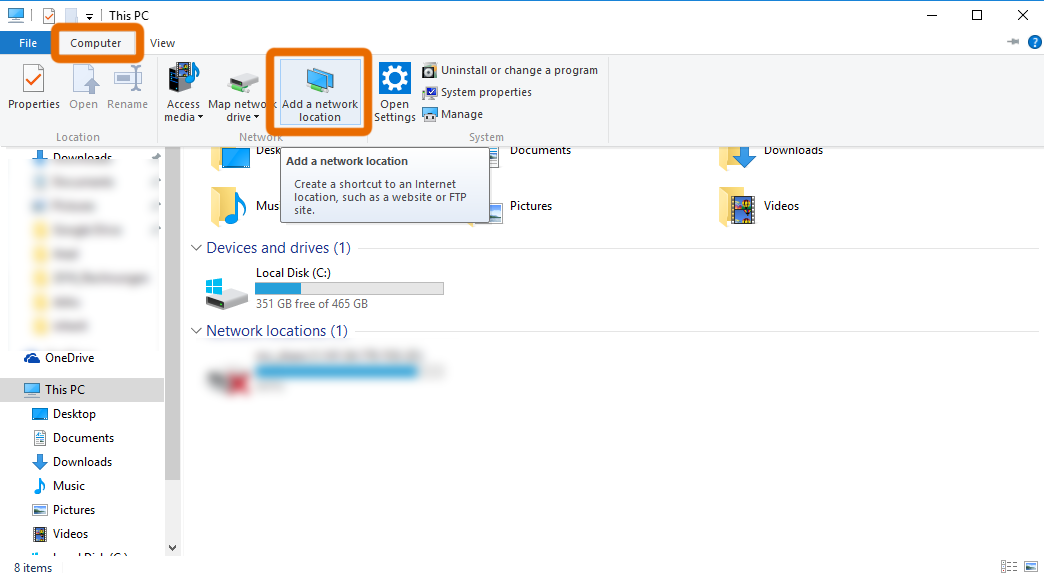Collapse the Devices and drives group
Image resolution: width=1044 pixels, height=578 pixels.
pos(196,248)
